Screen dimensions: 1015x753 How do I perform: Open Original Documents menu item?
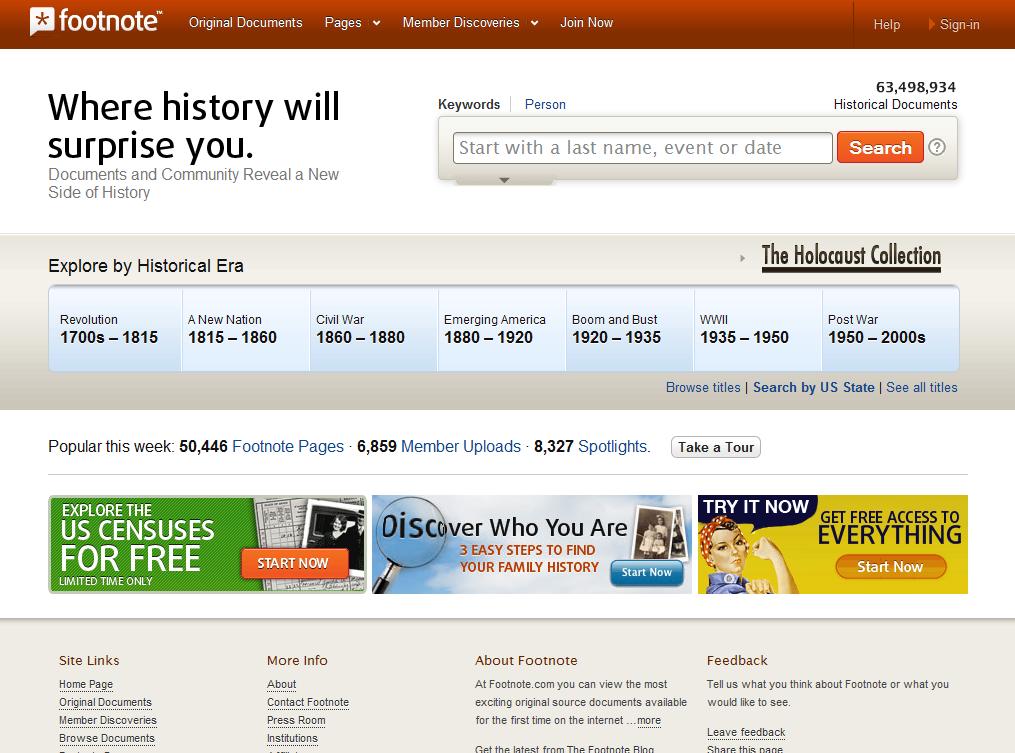pos(245,23)
